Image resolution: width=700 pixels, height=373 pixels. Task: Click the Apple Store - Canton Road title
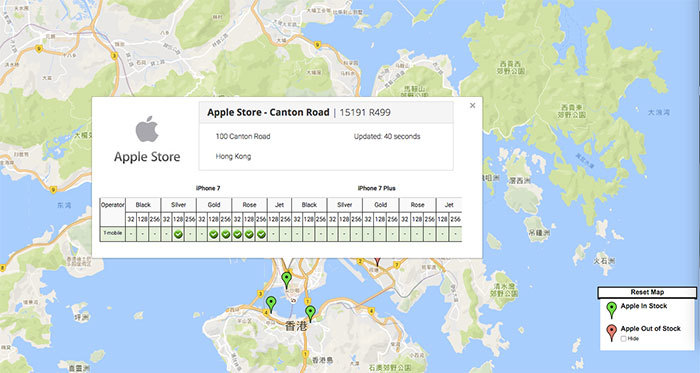(x=268, y=112)
